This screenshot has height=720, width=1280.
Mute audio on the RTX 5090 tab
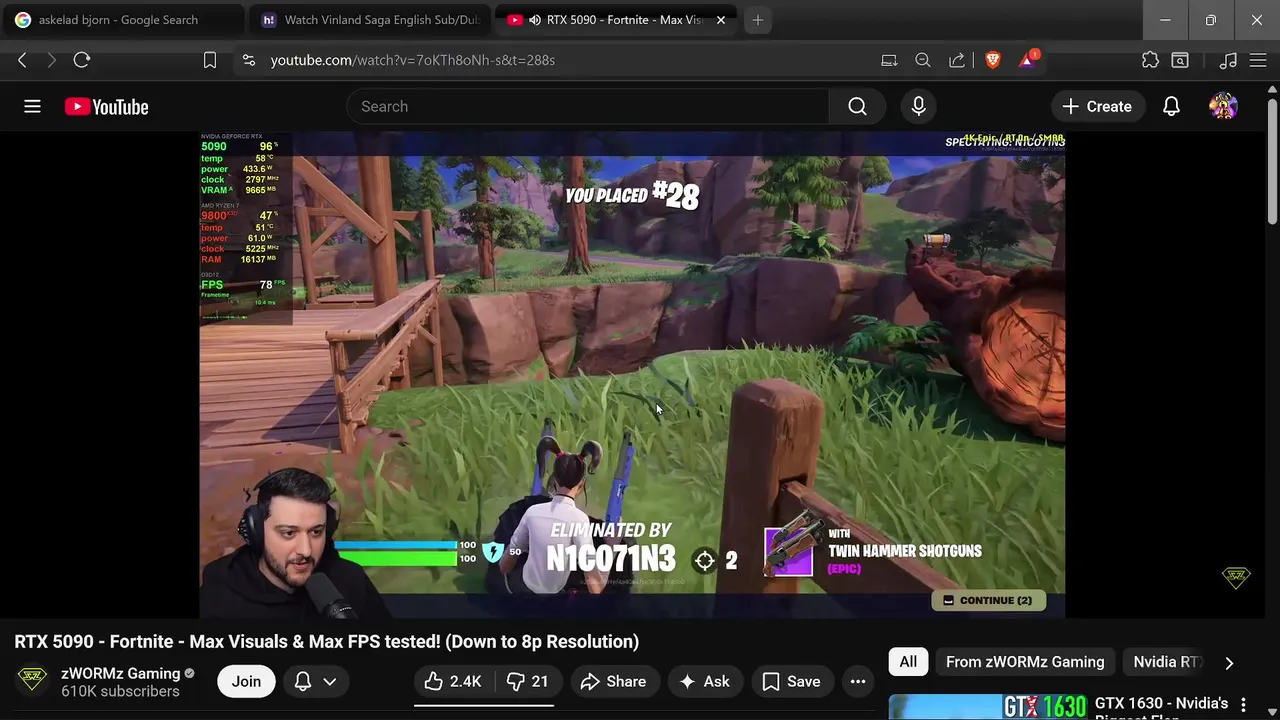click(535, 20)
